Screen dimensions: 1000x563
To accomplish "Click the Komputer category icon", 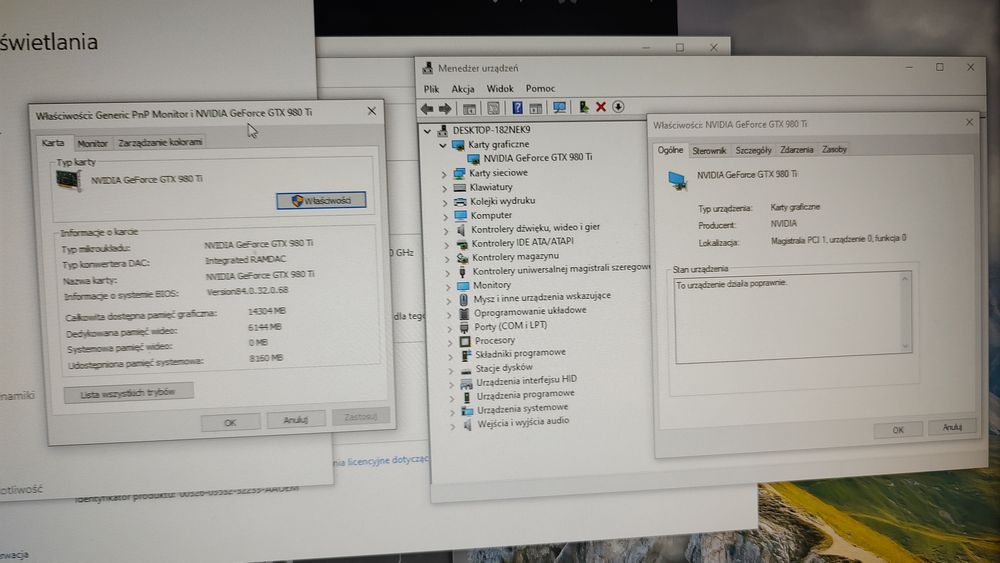I will coord(461,216).
